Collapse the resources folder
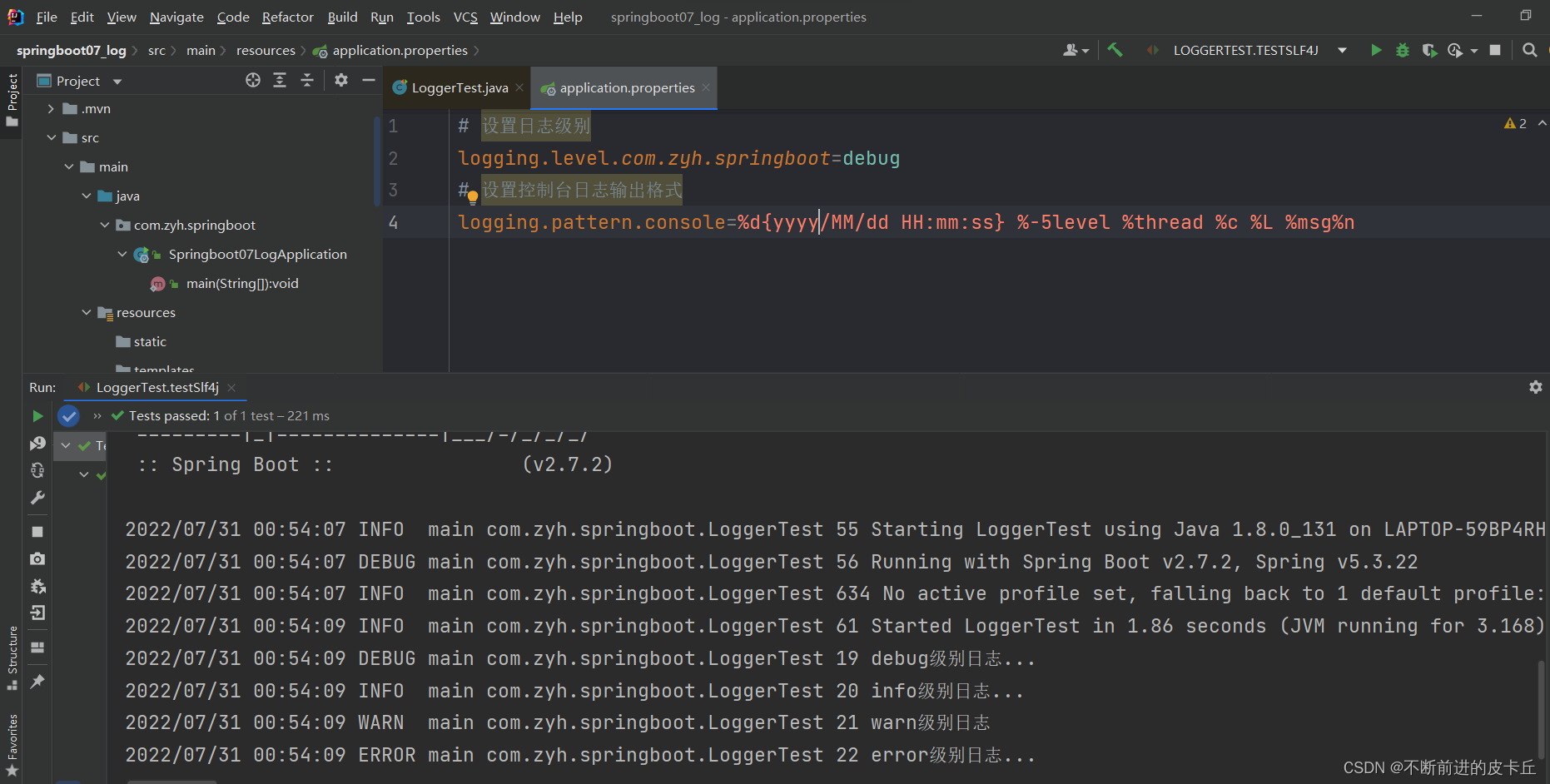Viewport: 1550px width, 784px height. [x=87, y=313]
